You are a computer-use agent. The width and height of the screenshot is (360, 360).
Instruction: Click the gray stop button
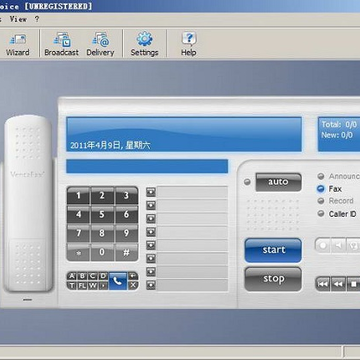(273, 279)
